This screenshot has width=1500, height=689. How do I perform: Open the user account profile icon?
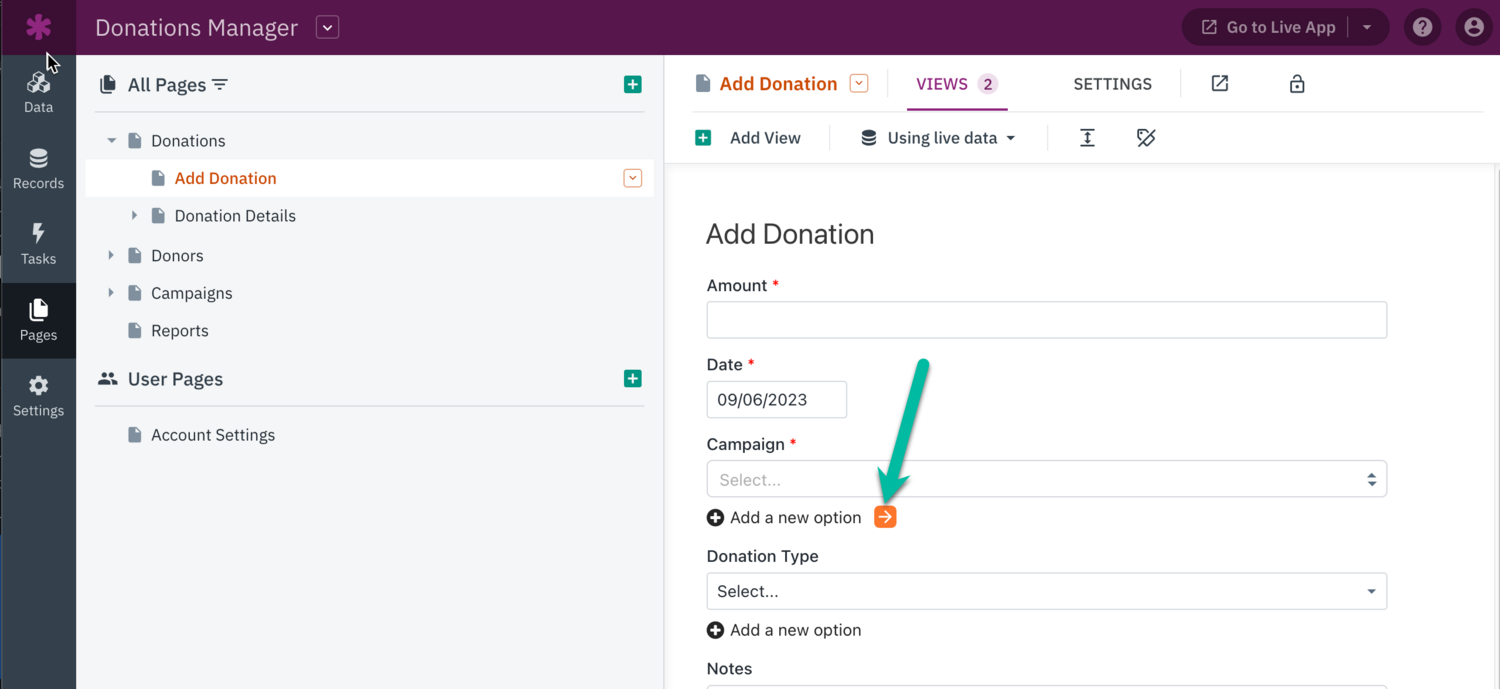[x=1473, y=28]
